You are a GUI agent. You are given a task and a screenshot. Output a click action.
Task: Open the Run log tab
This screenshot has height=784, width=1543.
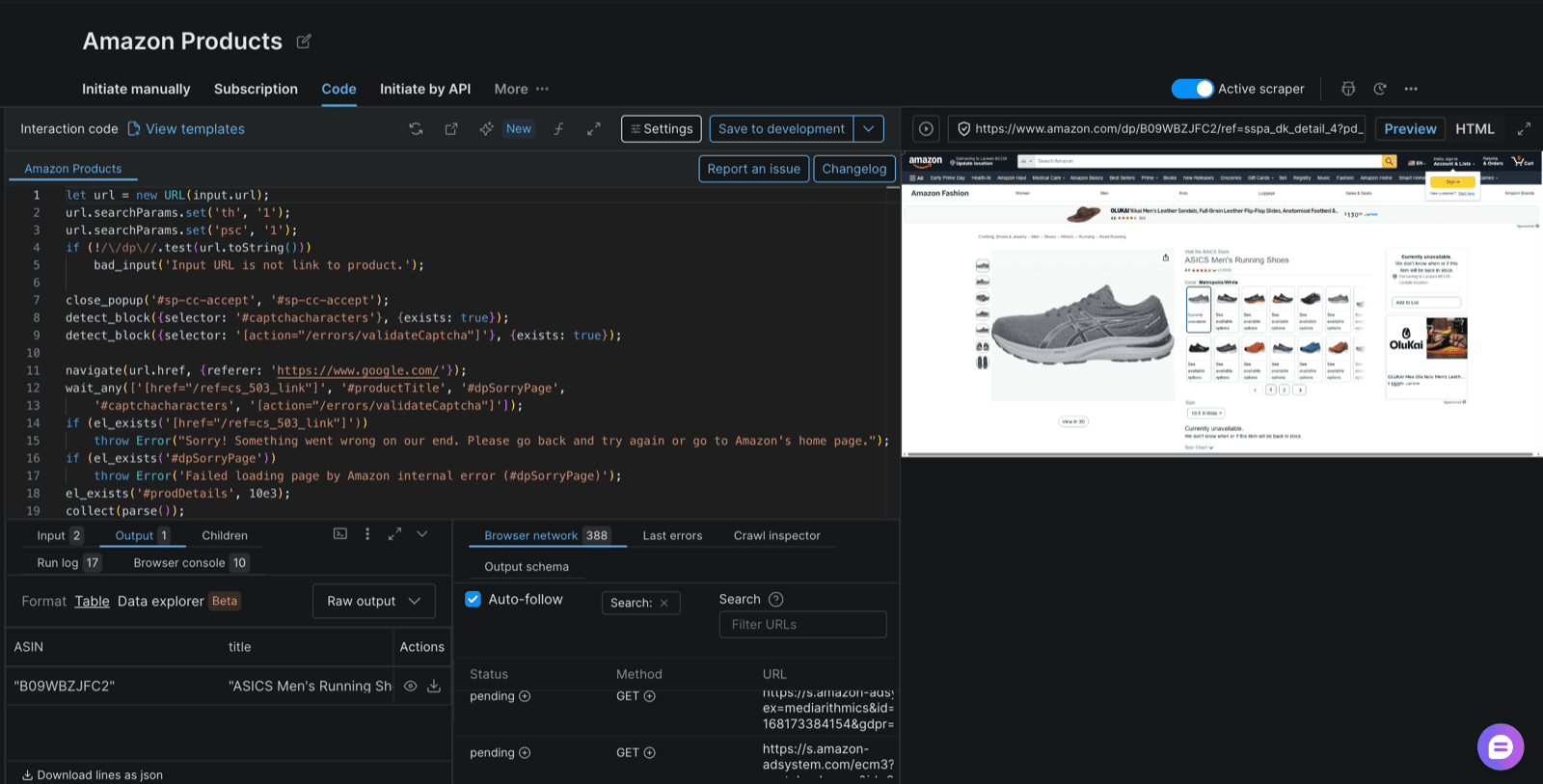click(x=68, y=562)
